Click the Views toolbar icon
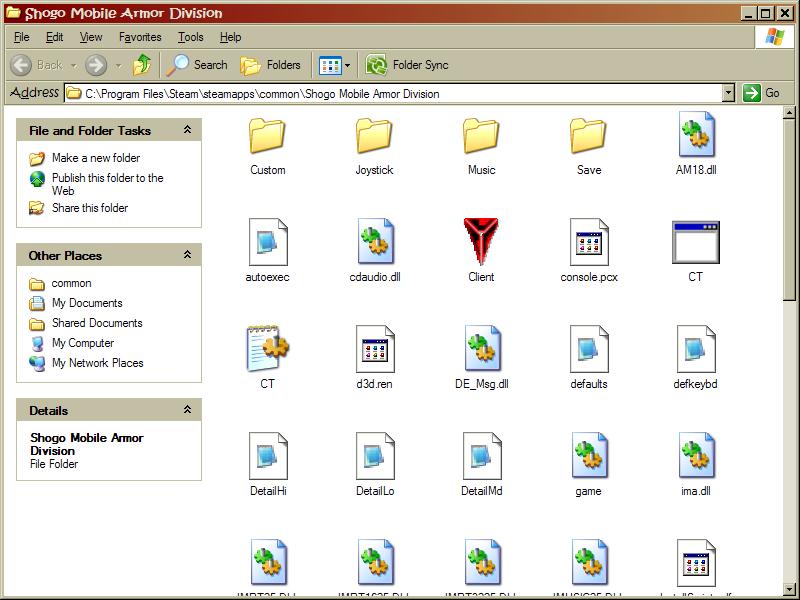 tap(330, 65)
